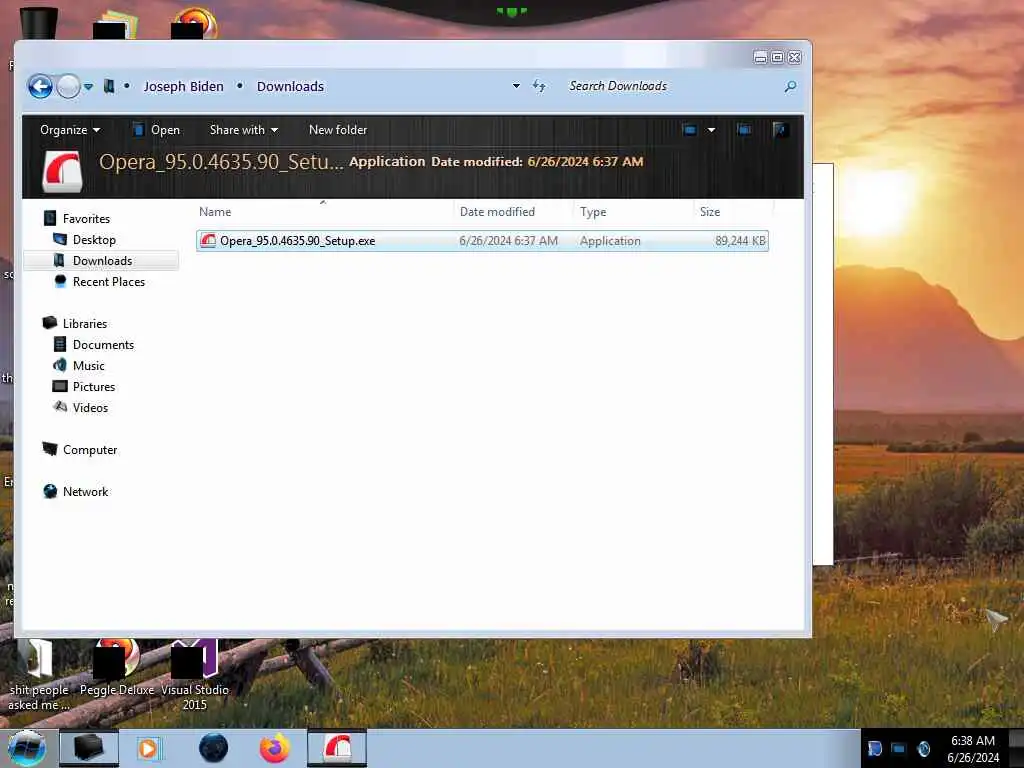The image size is (1024, 768).
Task: Open the Documents library
Action: 103,345
